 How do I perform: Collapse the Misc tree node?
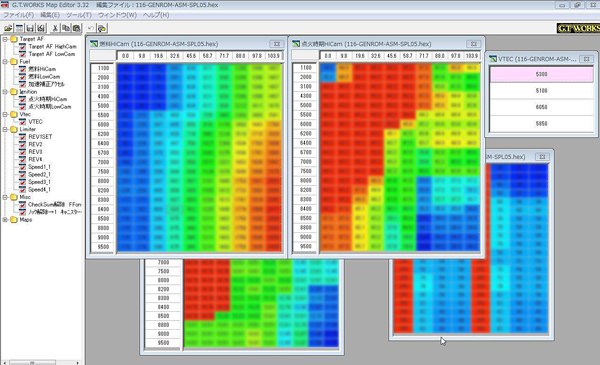5,197
